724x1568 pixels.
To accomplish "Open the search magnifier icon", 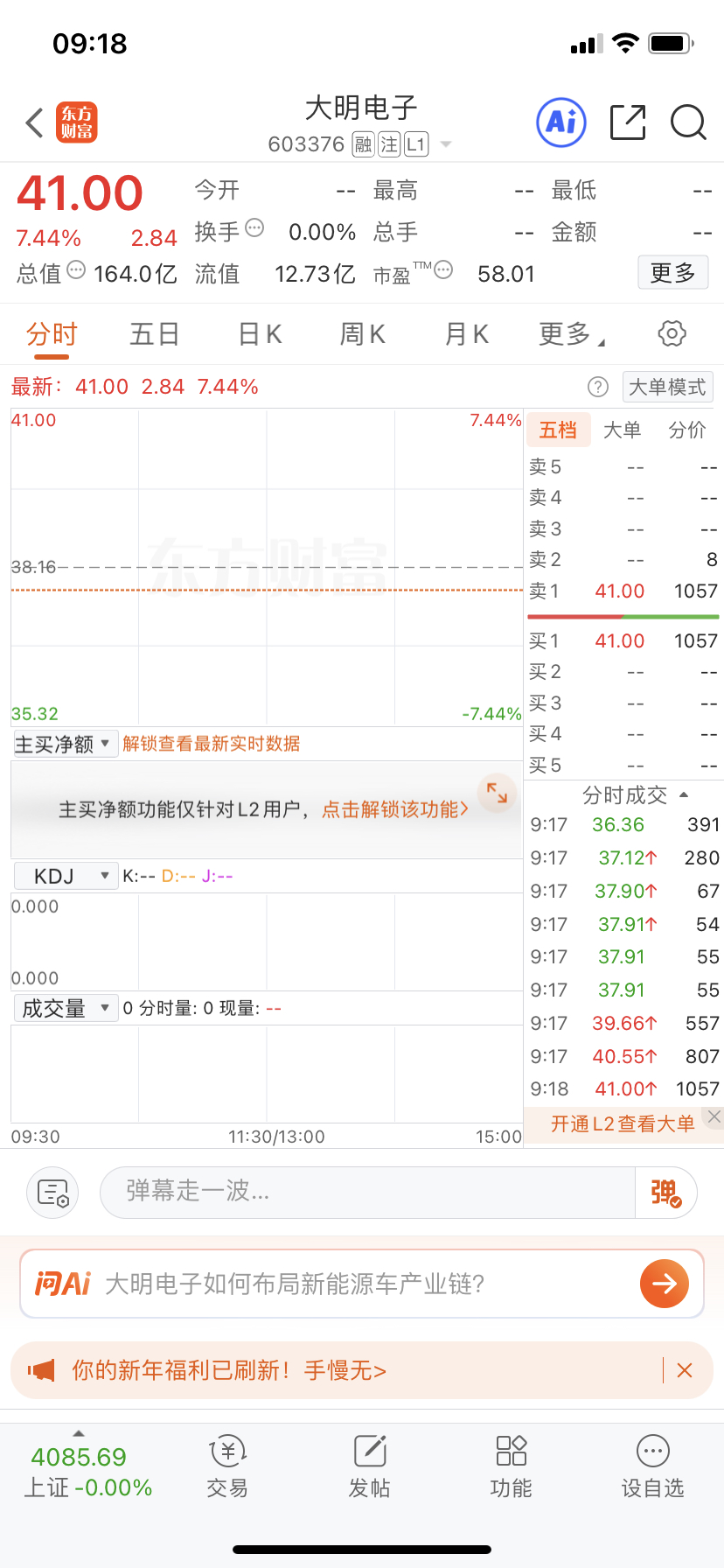I will coord(688,122).
